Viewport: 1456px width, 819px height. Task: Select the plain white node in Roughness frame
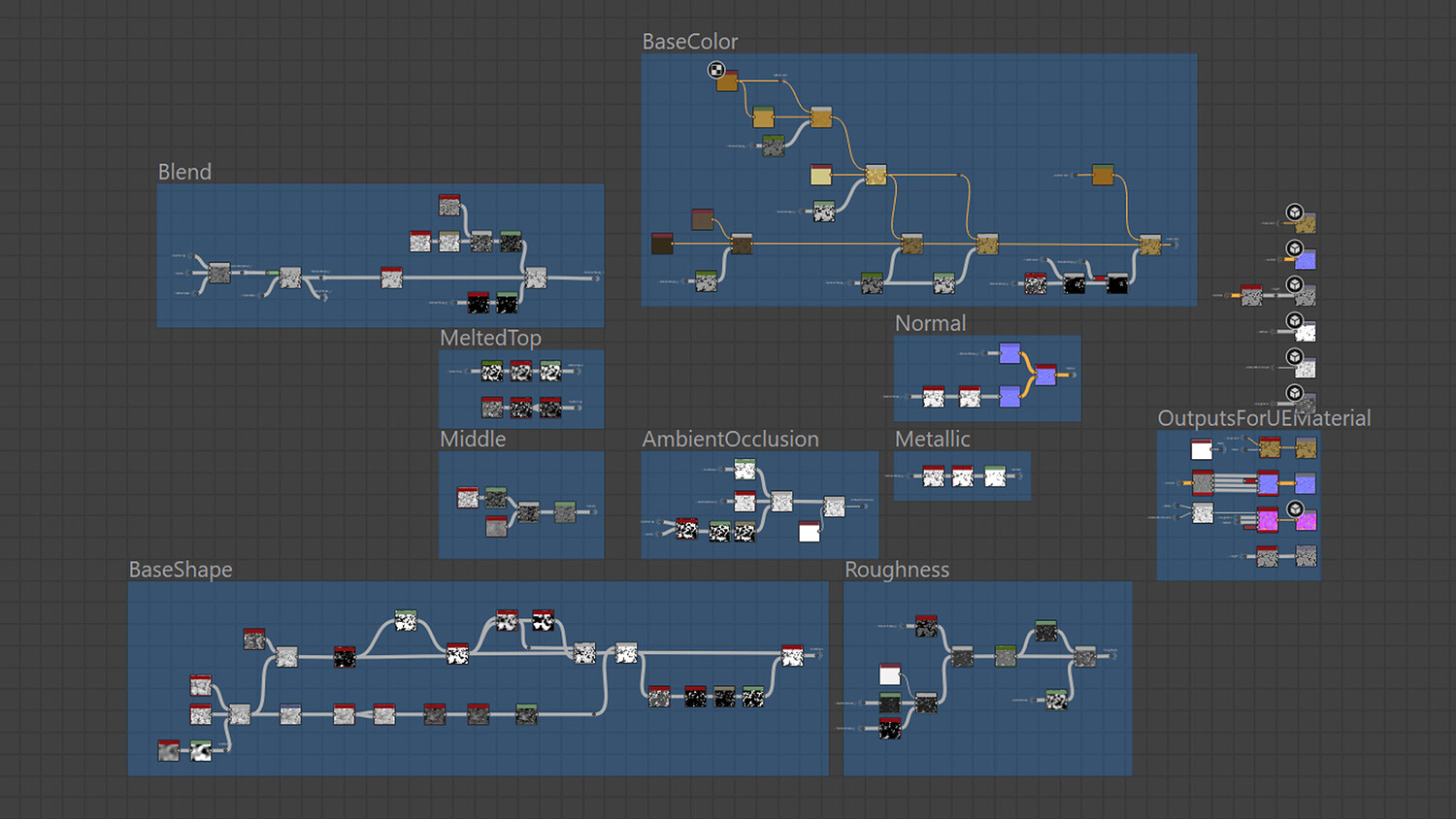pyautogui.click(x=890, y=673)
